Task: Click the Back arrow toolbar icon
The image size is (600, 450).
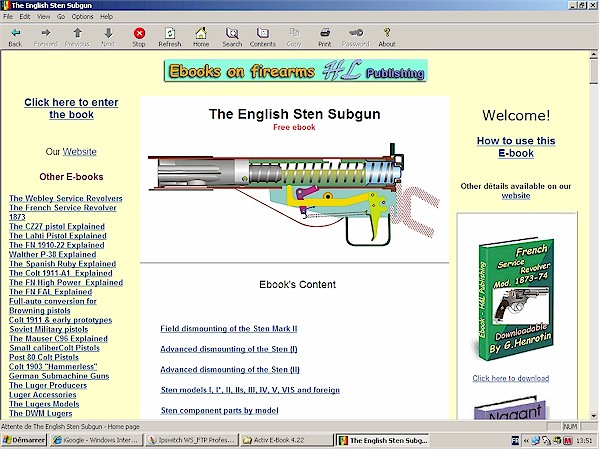Action: [x=15, y=33]
